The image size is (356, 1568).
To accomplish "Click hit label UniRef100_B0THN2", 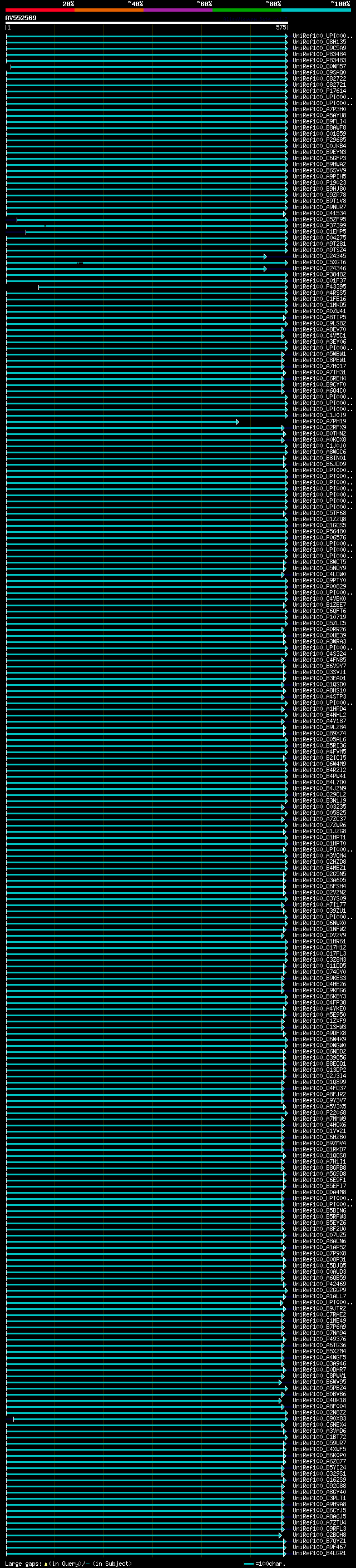I will tap(319, 434).
